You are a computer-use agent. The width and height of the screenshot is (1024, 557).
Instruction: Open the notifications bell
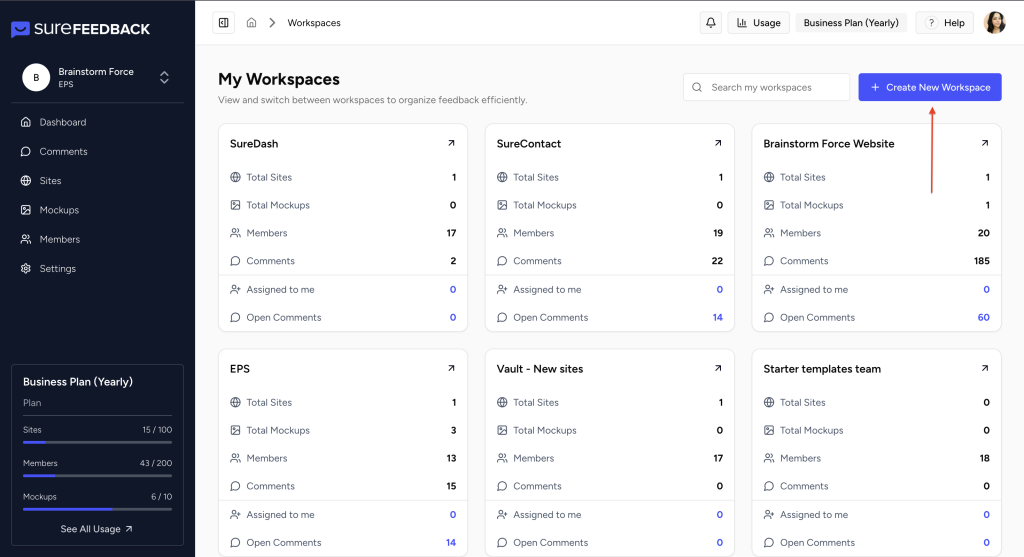(x=710, y=23)
